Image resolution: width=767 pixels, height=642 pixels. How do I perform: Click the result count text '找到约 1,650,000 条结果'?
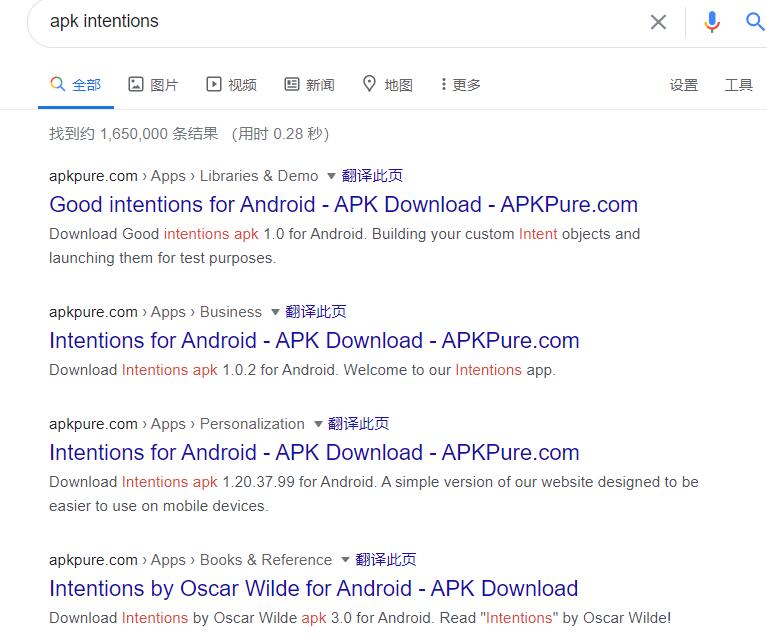tap(134, 134)
